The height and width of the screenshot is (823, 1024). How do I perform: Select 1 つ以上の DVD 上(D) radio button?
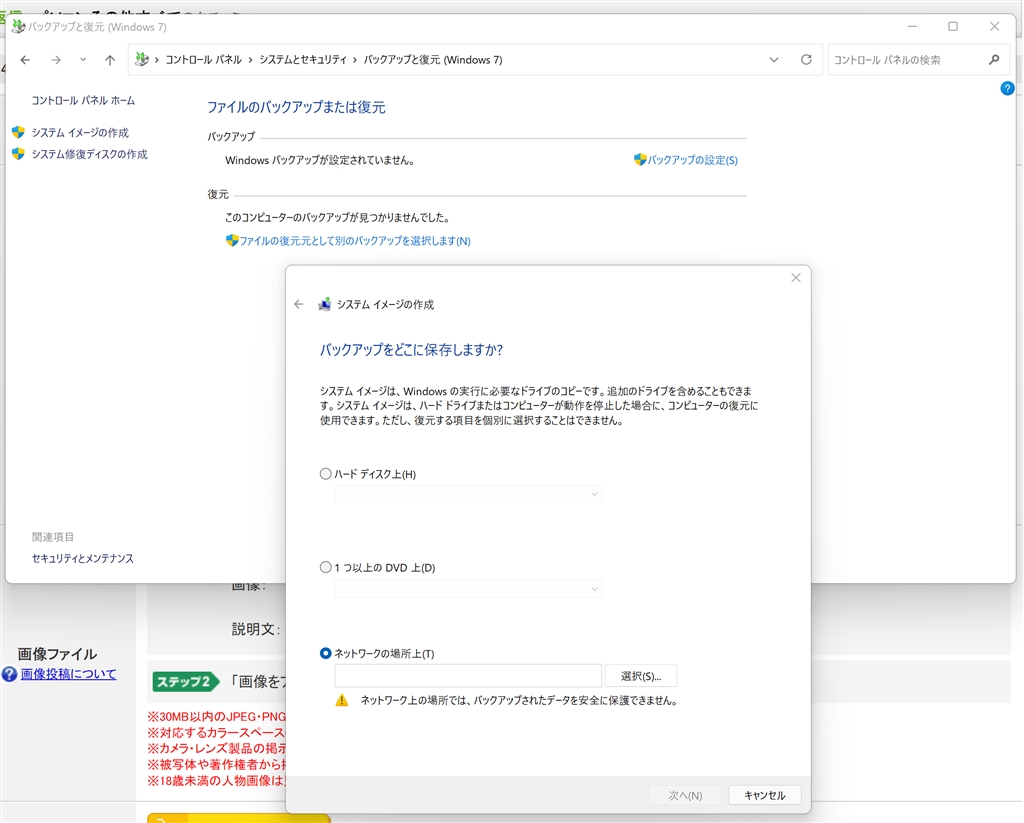pos(325,567)
